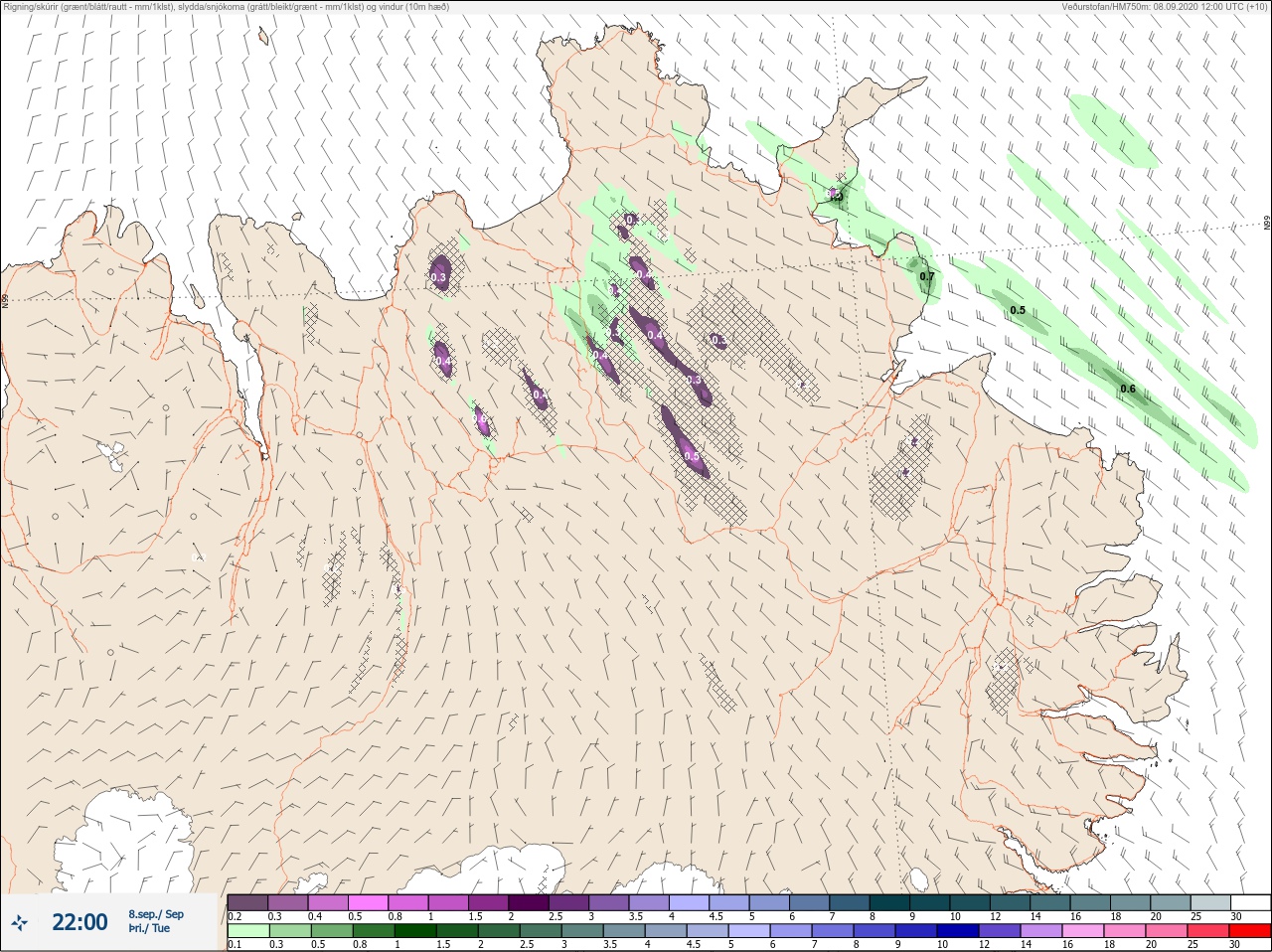Click the black 0.6 value over the sea

coord(1128,389)
